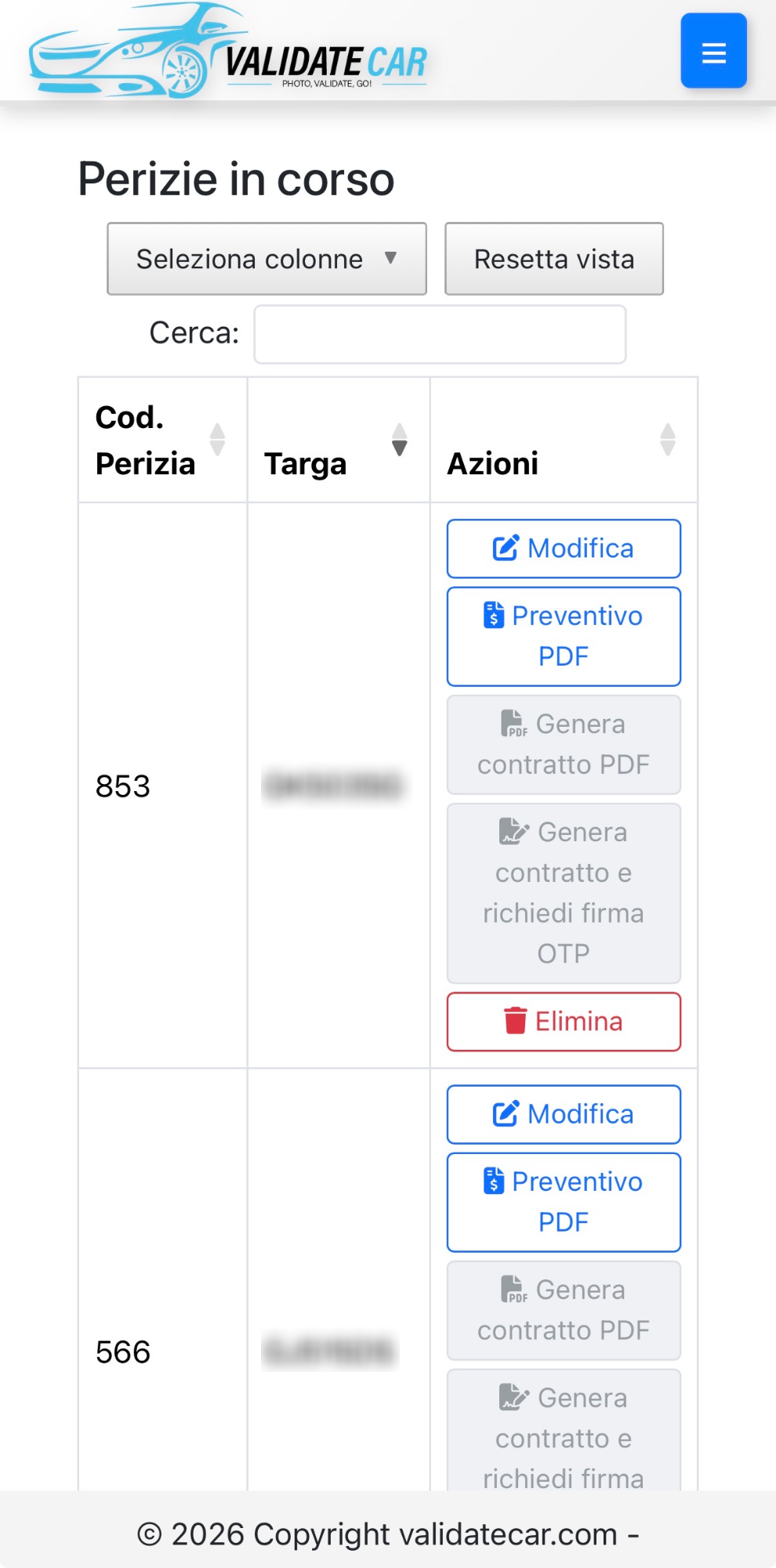
Task: Open the hamburger navigation menu
Action: [x=713, y=50]
